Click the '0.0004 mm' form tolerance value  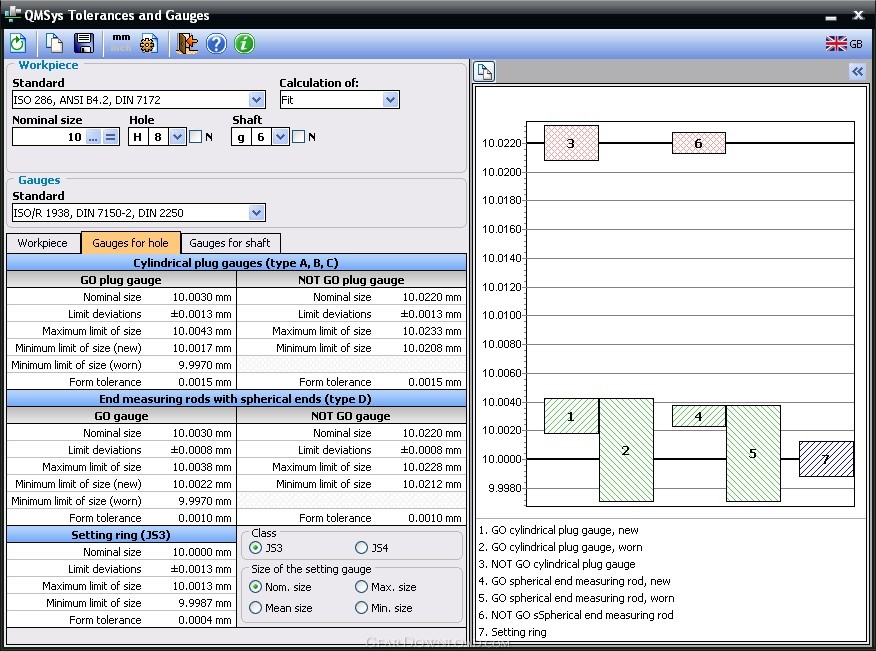(x=204, y=620)
